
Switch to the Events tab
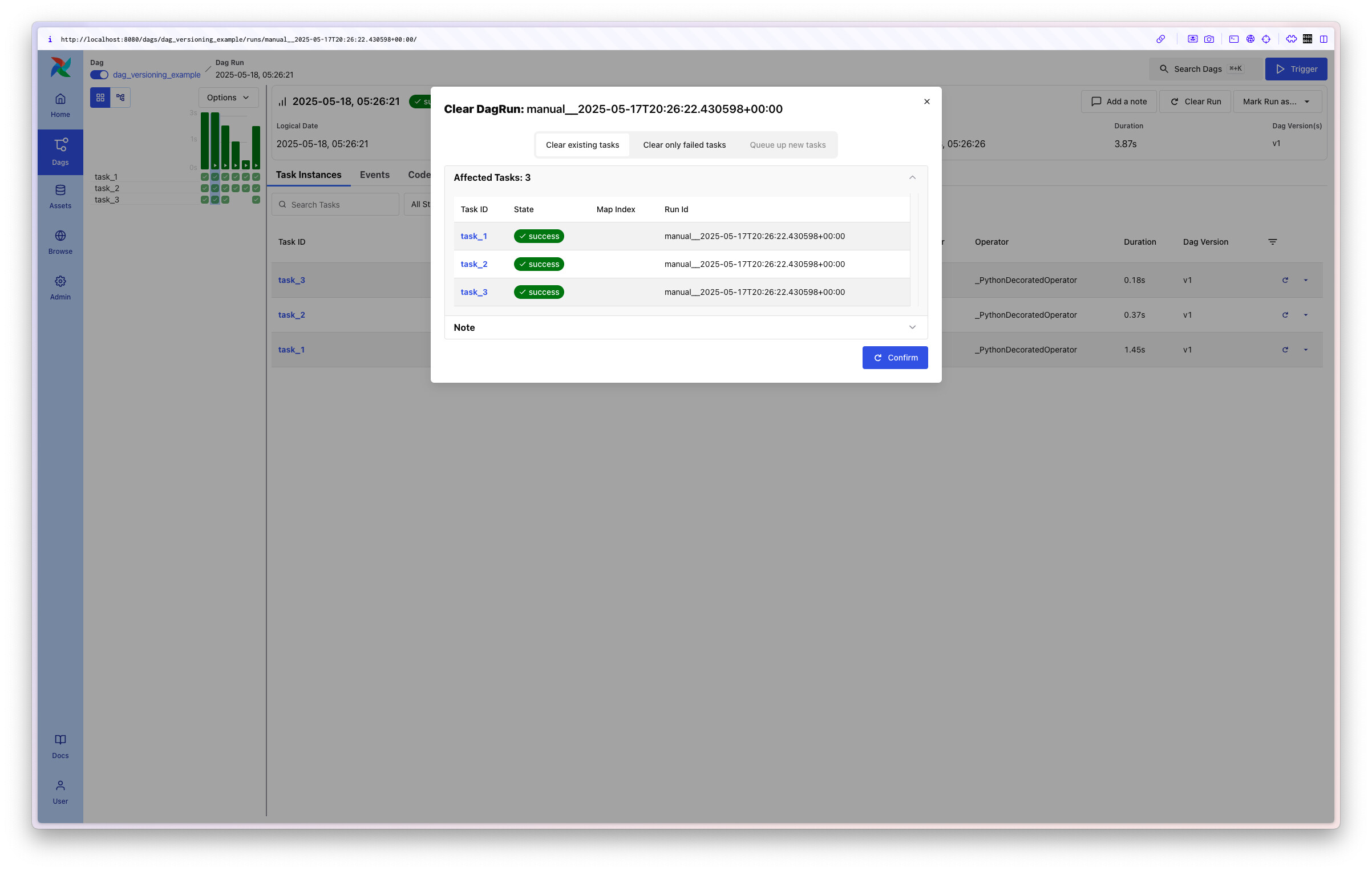(x=374, y=175)
